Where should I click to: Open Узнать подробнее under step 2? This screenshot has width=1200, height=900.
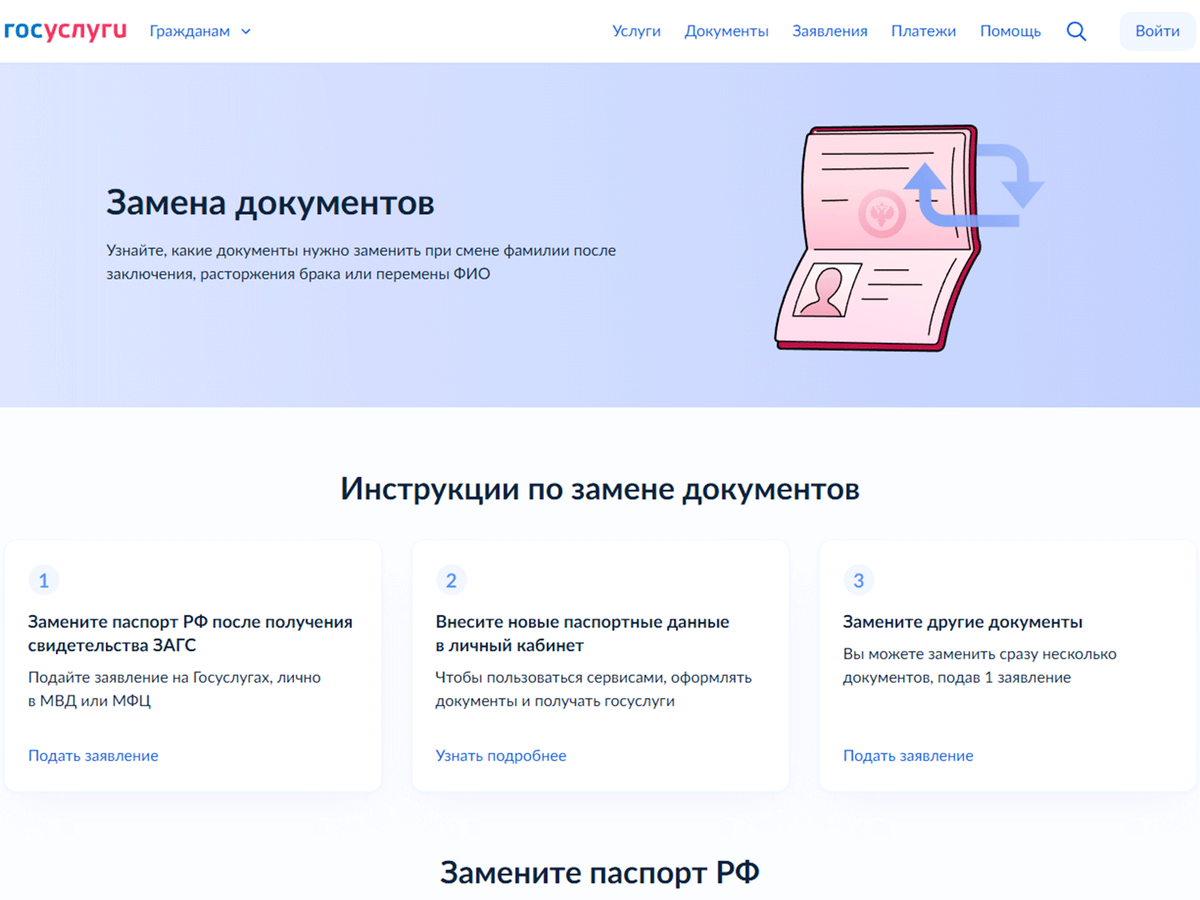501,755
